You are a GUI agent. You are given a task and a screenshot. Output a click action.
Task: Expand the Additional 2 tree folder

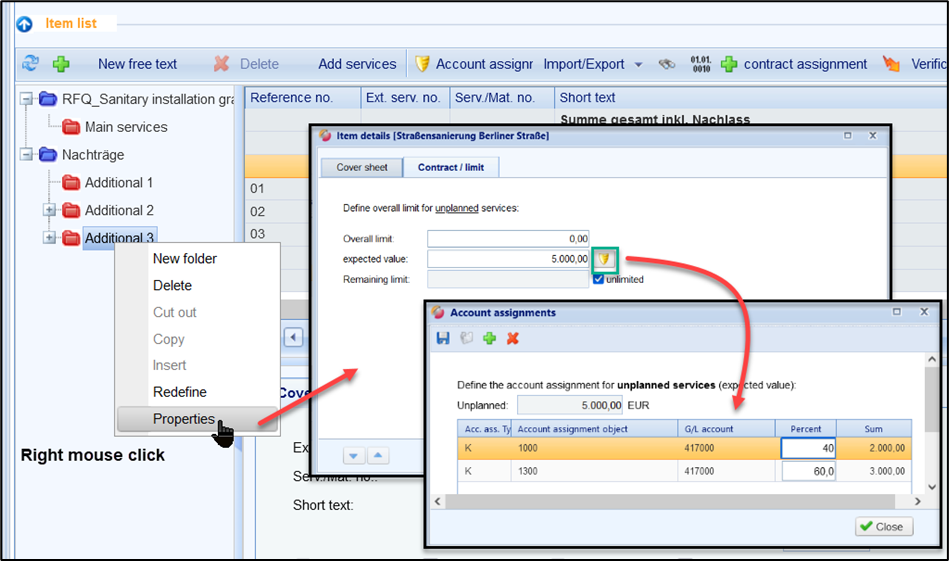(x=49, y=210)
